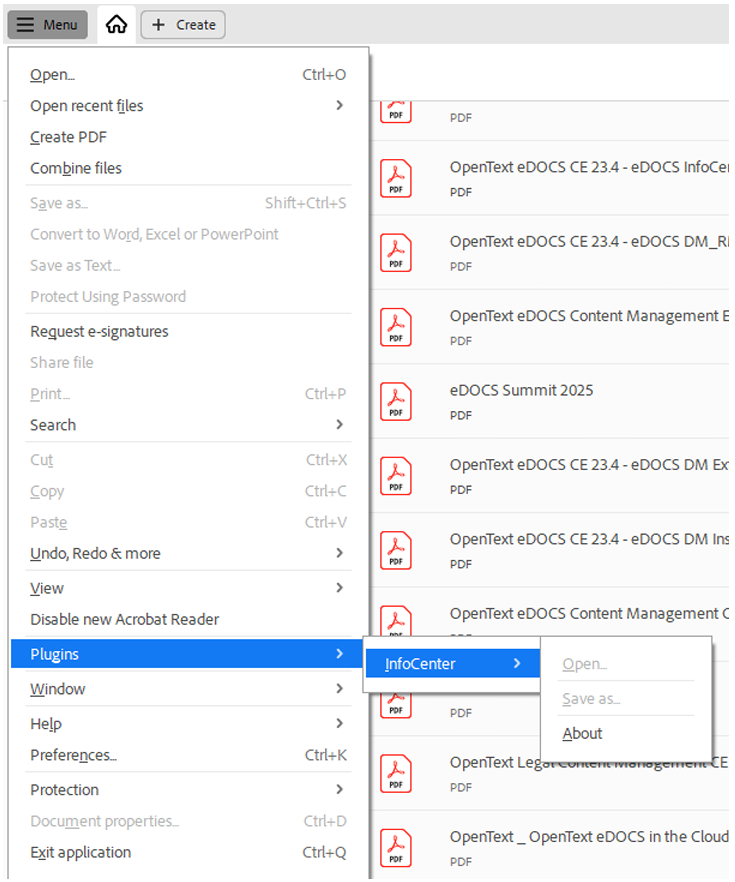Select Disable new Acrobat Reader
The height and width of the screenshot is (882, 735).
pyautogui.click(x=188, y=619)
